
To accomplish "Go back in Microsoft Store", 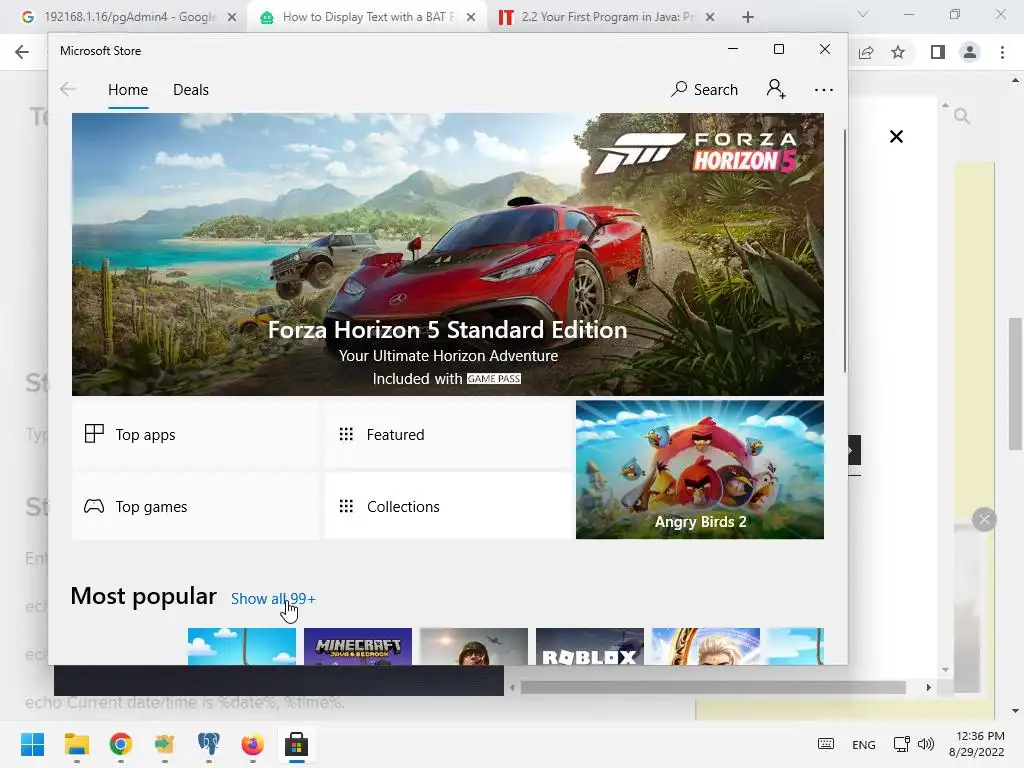I will (68, 89).
